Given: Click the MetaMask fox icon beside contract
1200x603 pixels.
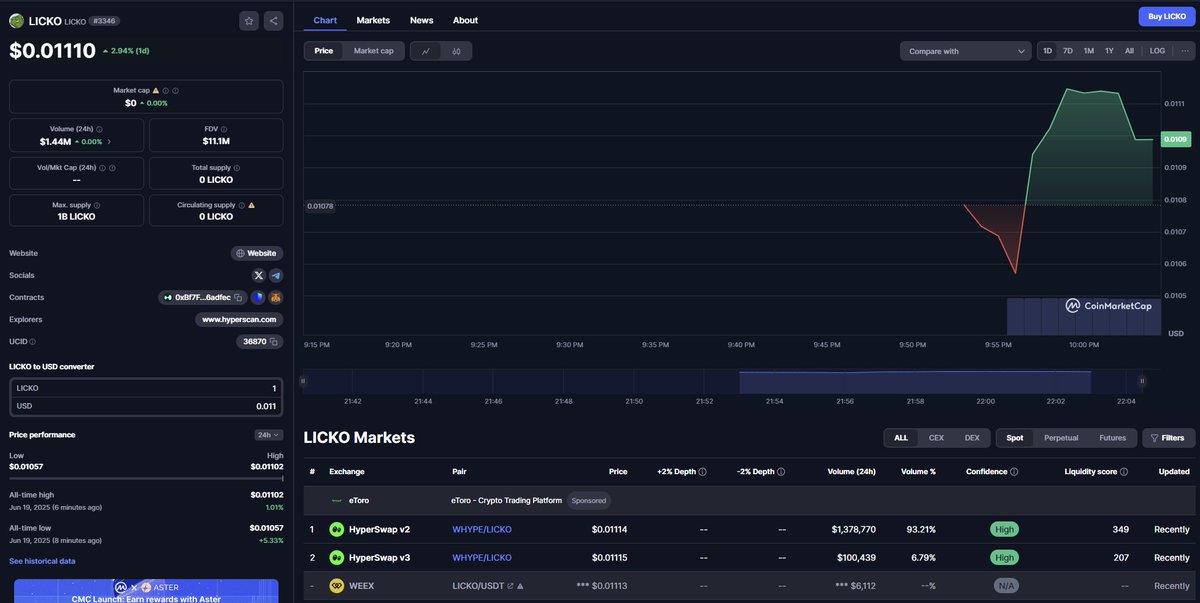Looking at the screenshot, I should coord(275,297).
